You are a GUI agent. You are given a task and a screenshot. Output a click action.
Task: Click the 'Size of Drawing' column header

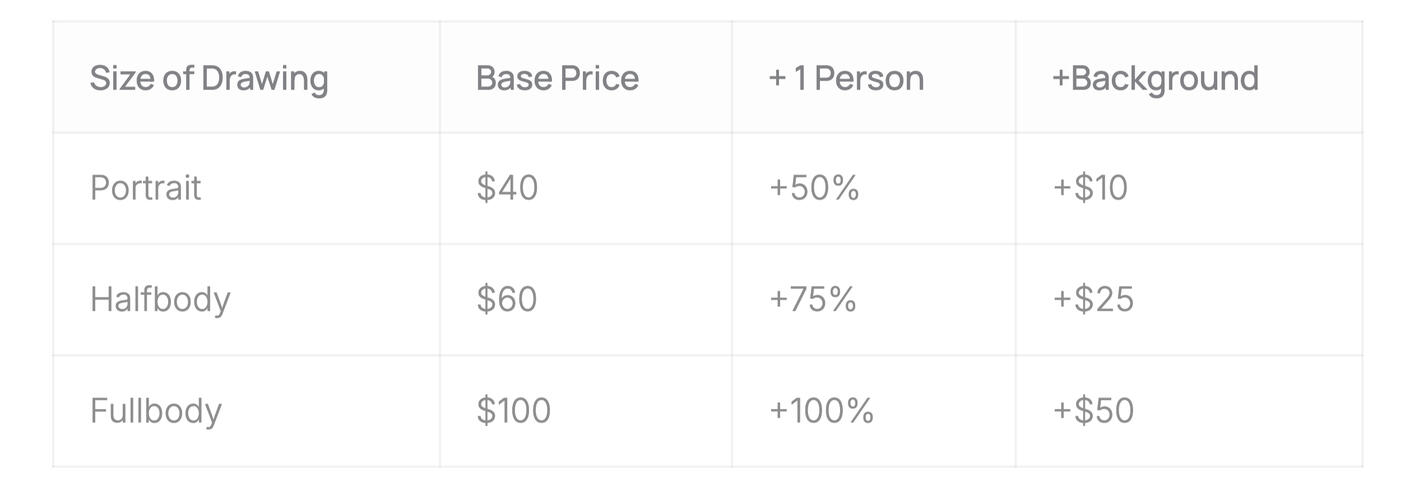point(209,78)
